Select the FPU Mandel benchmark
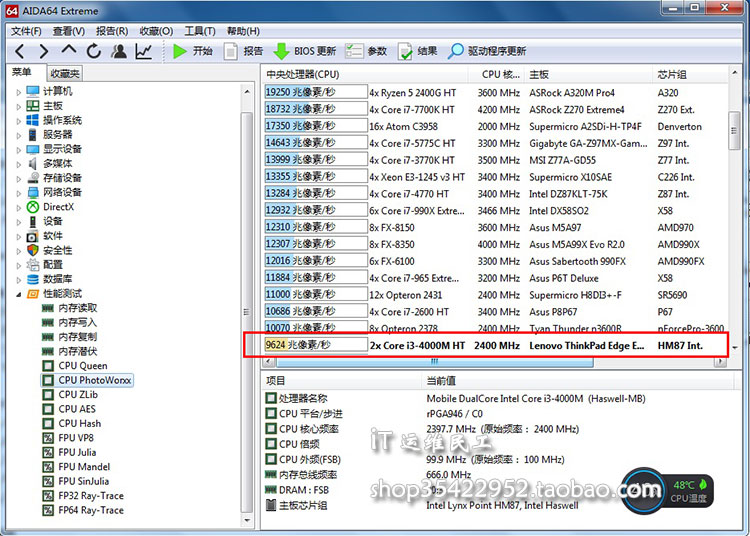The image size is (750, 536). [76, 467]
